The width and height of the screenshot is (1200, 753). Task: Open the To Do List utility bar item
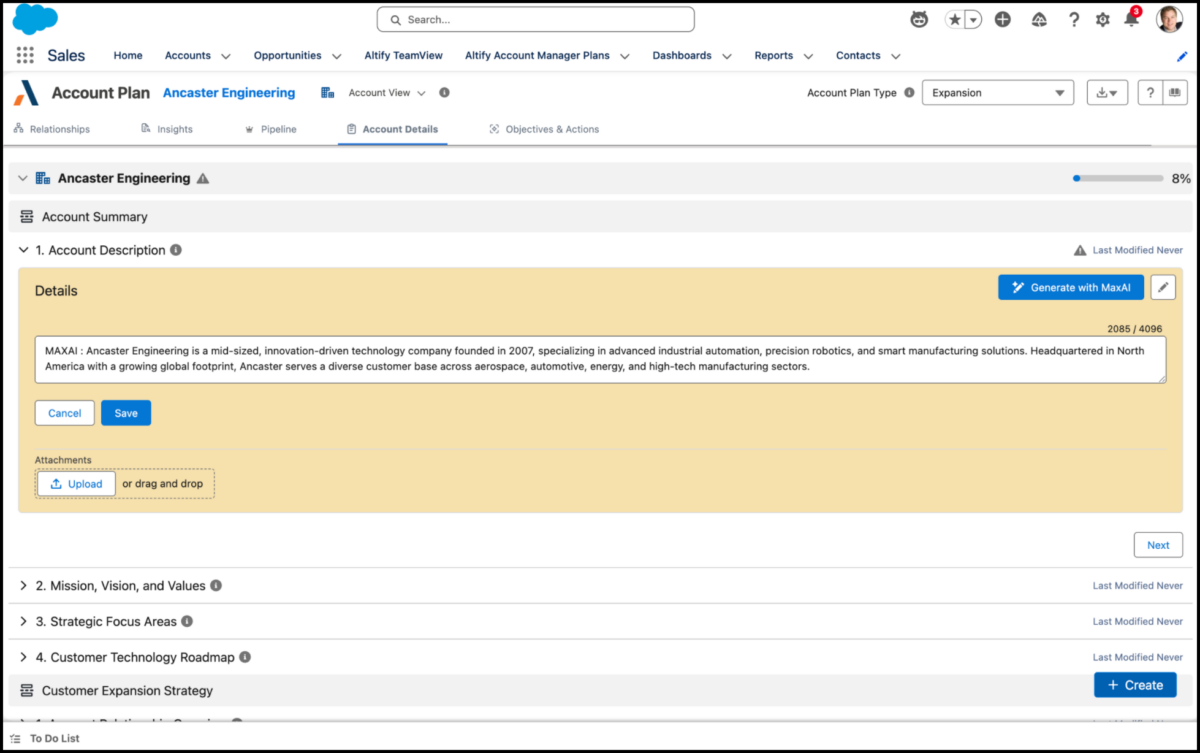[x=45, y=739]
